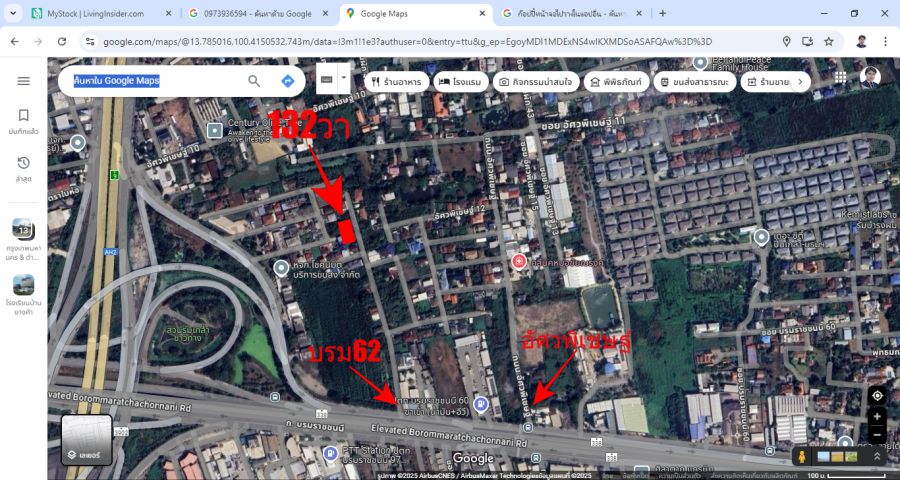Select the Street View pegman icon
Viewport: 900px width, 480px height.
click(x=800, y=456)
